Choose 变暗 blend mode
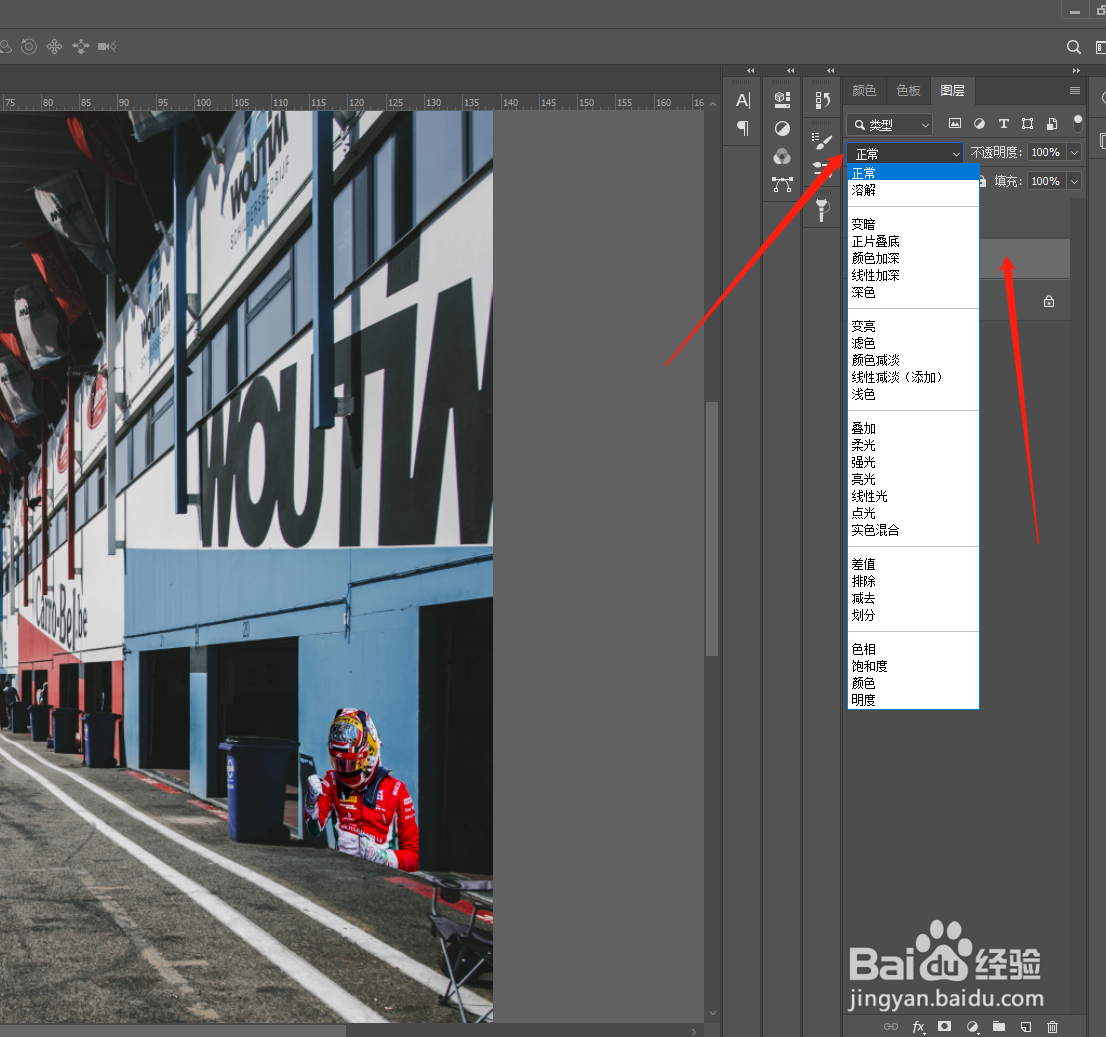1106x1037 pixels. click(913, 224)
